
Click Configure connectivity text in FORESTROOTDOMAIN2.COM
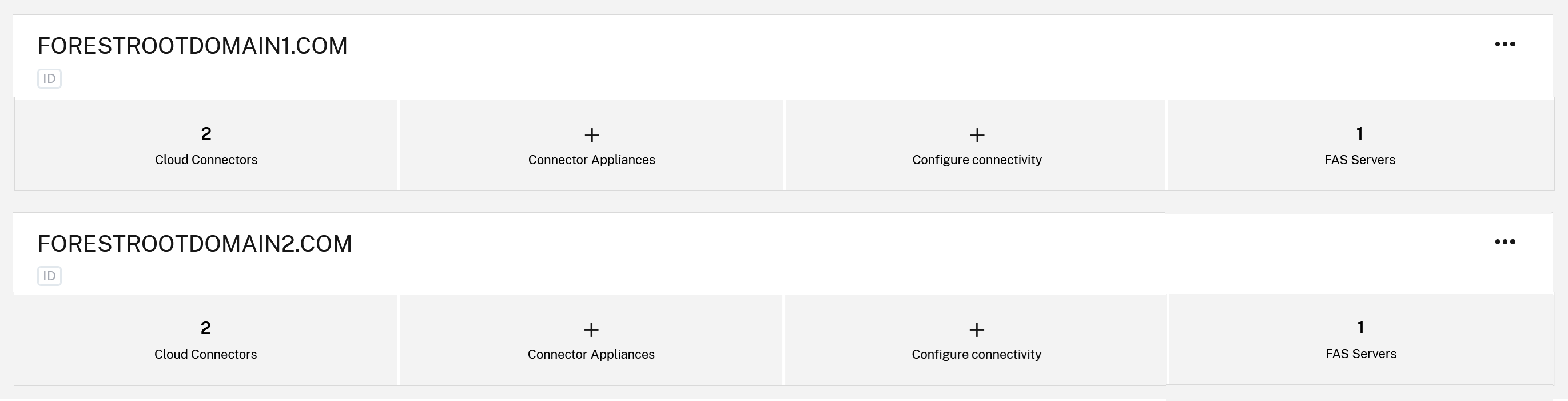(976, 355)
